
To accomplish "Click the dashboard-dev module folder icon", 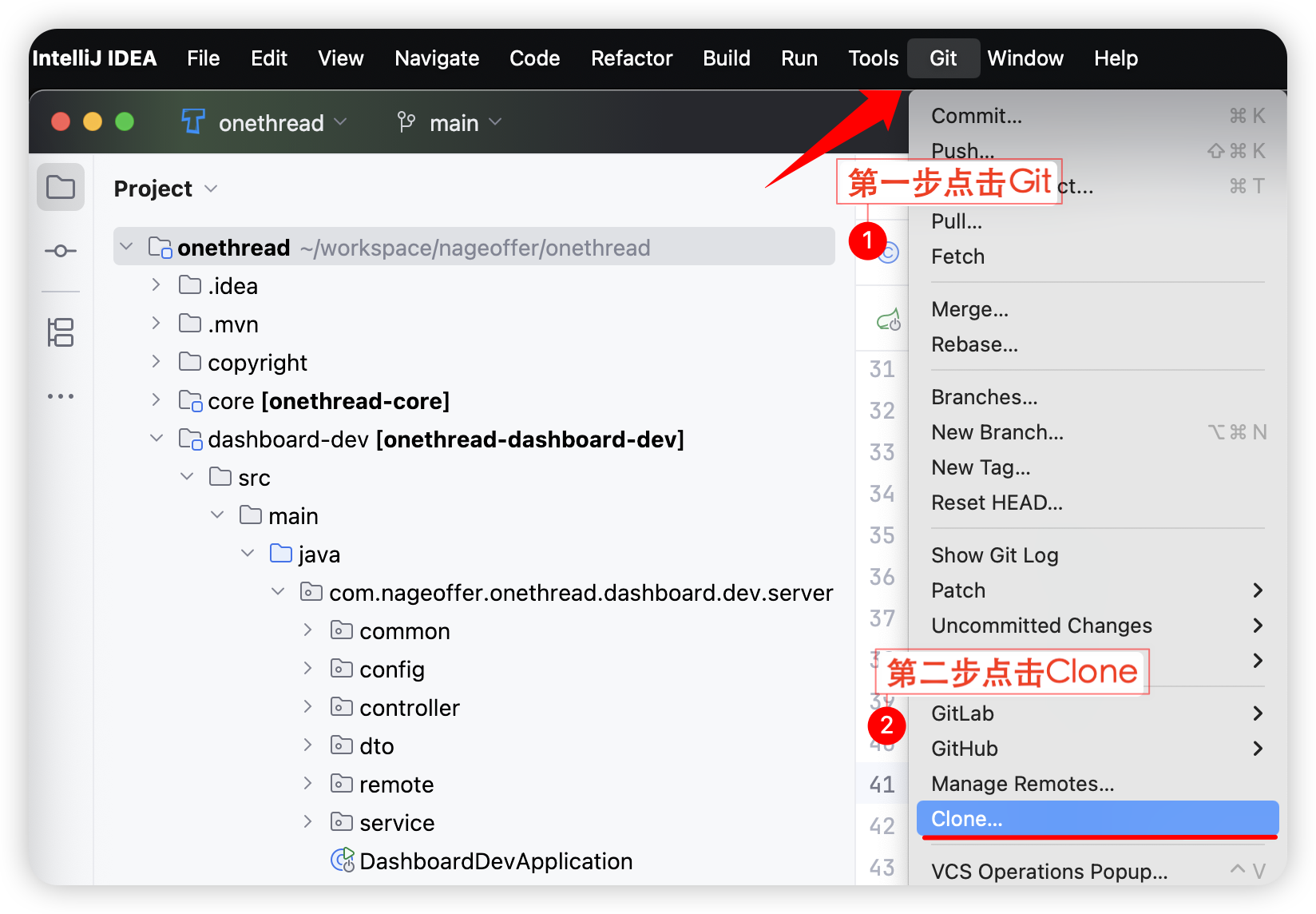I will pyautogui.click(x=190, y=439).
